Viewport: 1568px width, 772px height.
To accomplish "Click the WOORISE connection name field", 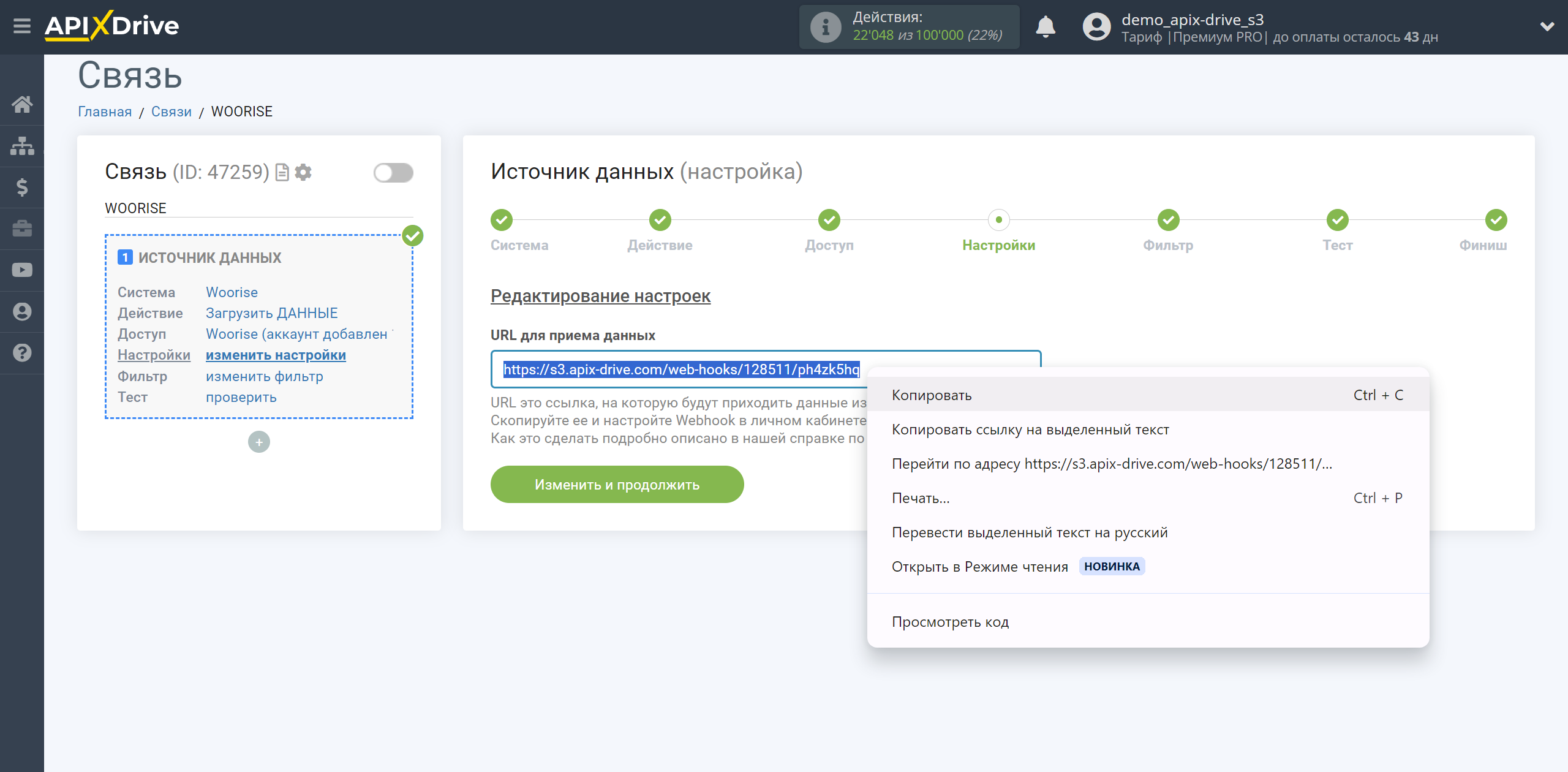I will (259, 208).
